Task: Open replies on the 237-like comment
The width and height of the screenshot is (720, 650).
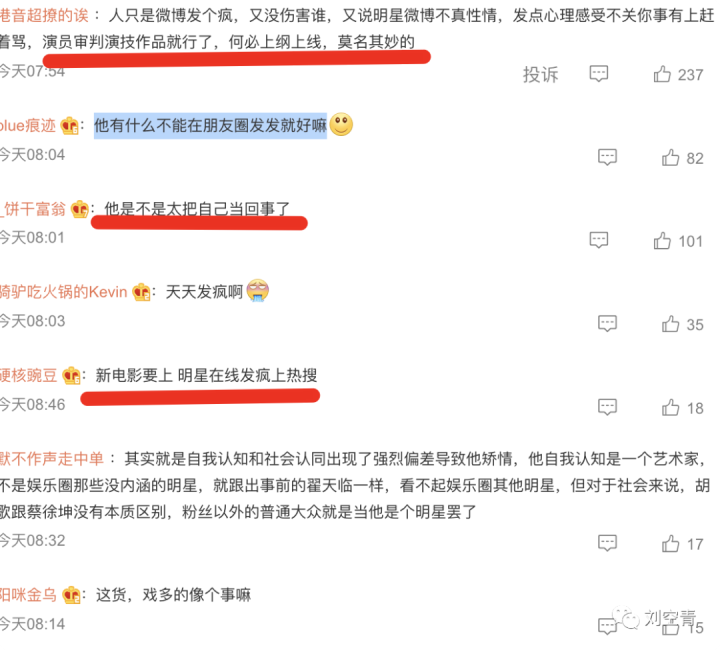Action: [599, 74]
